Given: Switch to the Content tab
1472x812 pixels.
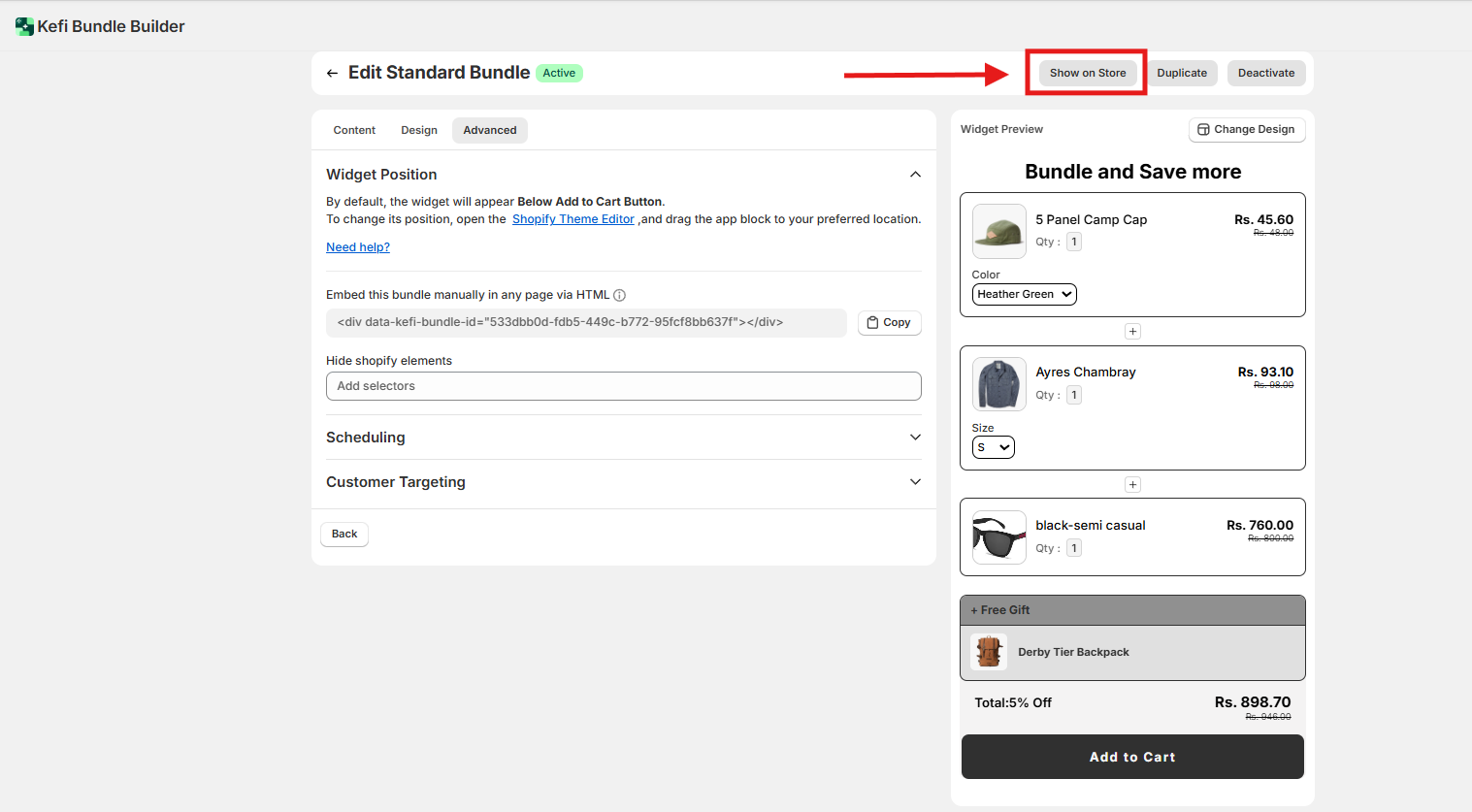Looking at the screenshot, I should tap(354, 130).
